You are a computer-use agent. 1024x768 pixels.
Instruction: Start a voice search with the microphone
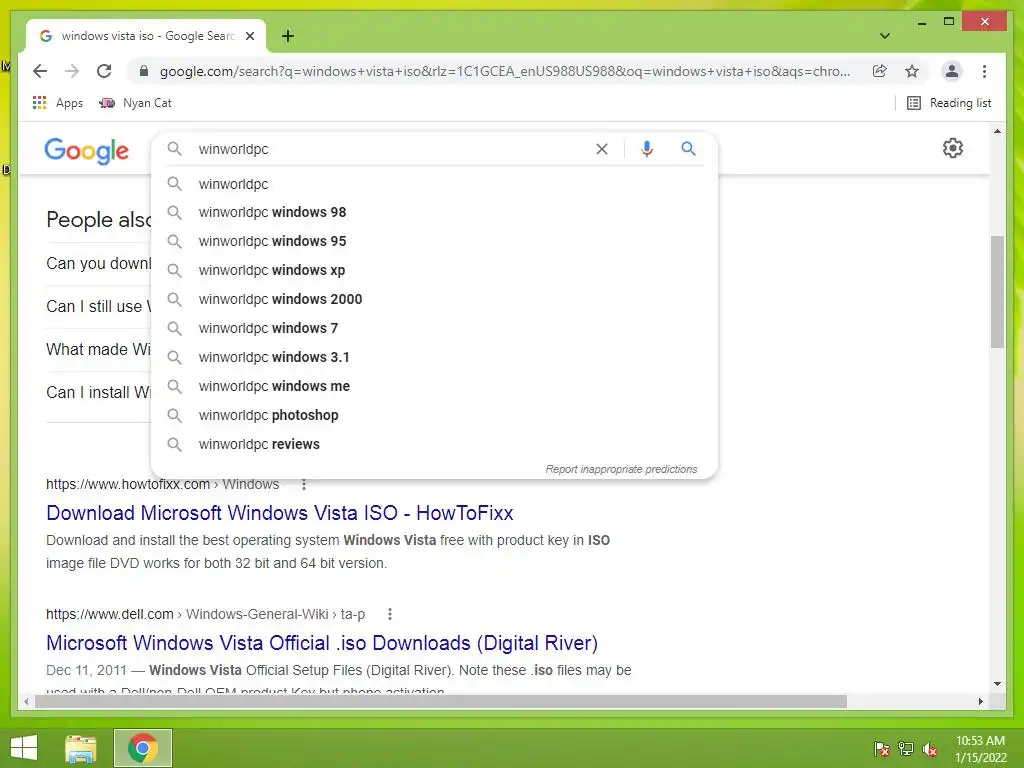pyautogui.click(x=647, y=149)
